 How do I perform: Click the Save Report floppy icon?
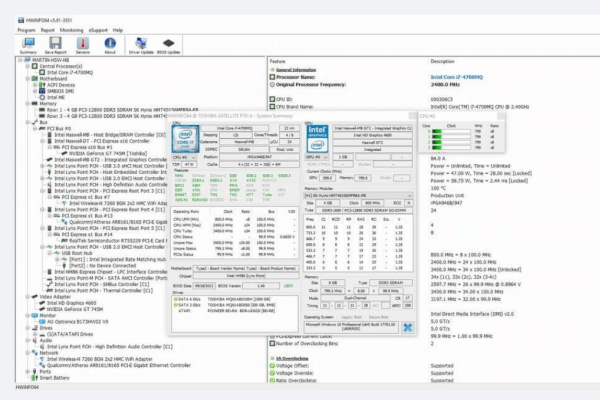tap(55, 45)
